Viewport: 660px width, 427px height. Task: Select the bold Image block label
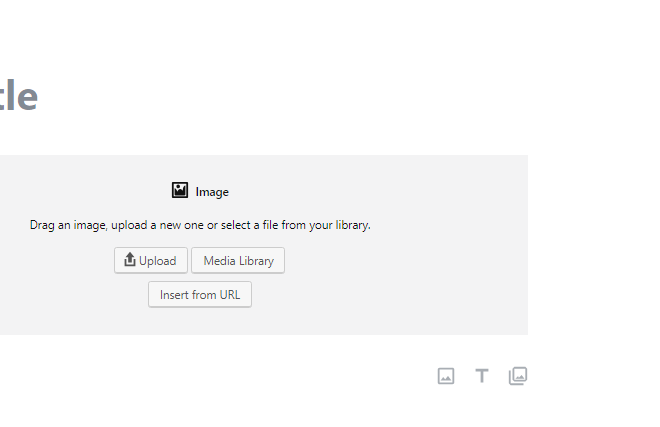(212, 192)
